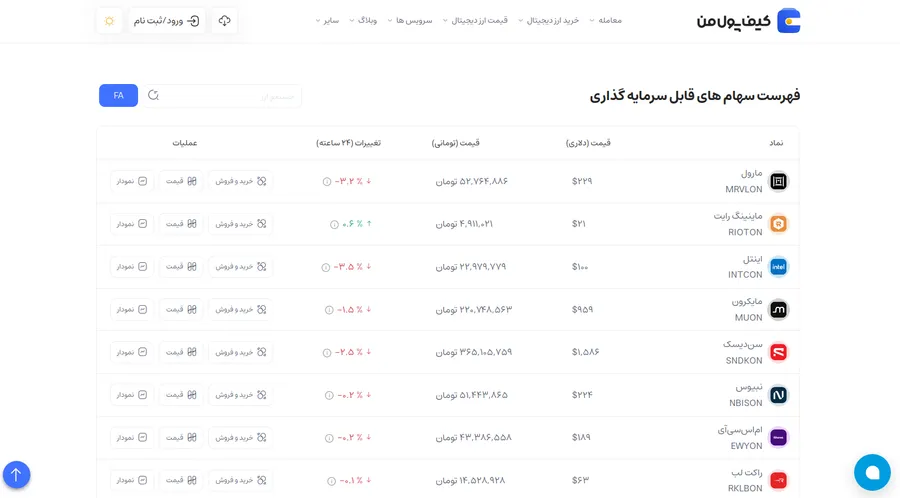Click خرید و فروش for MUON
The height and width of the screenshot is (498, 900).
pos(240,309)
